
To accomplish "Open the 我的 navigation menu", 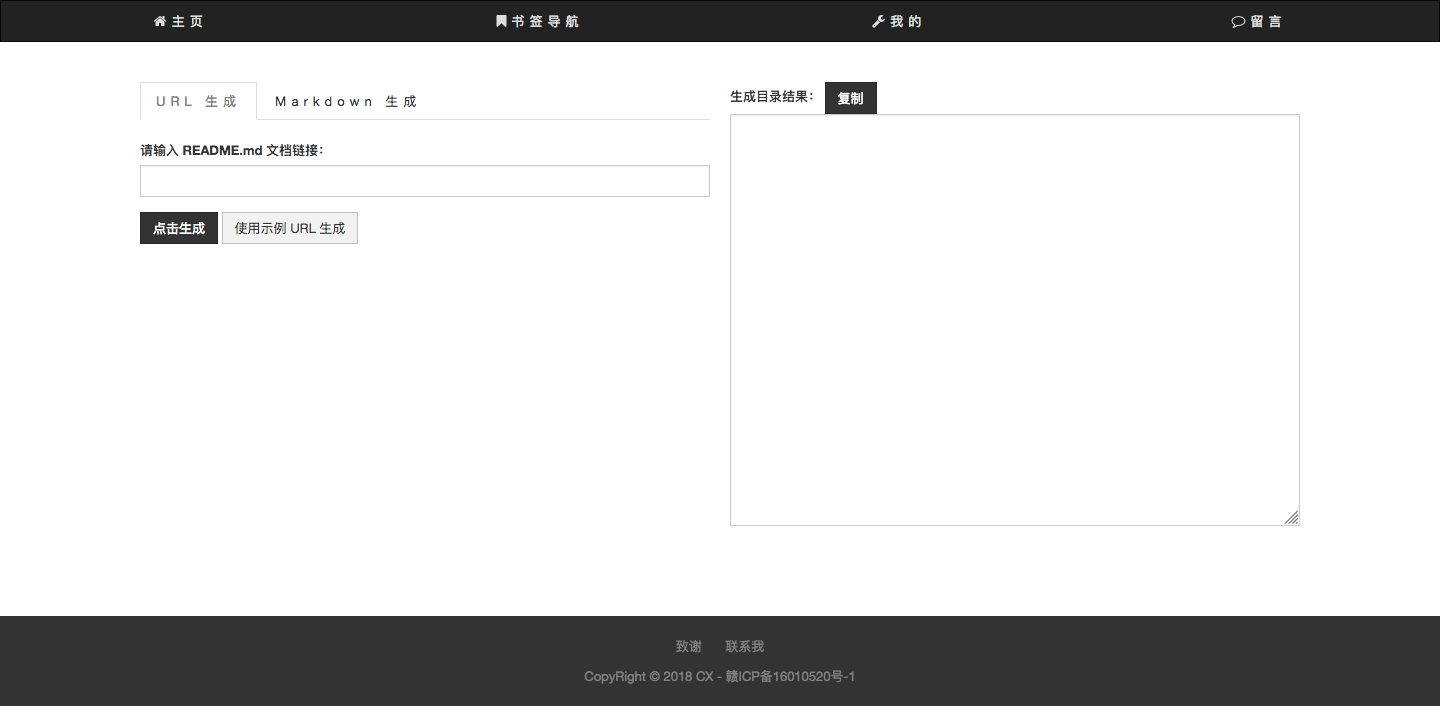I will (x=897, y=21).
